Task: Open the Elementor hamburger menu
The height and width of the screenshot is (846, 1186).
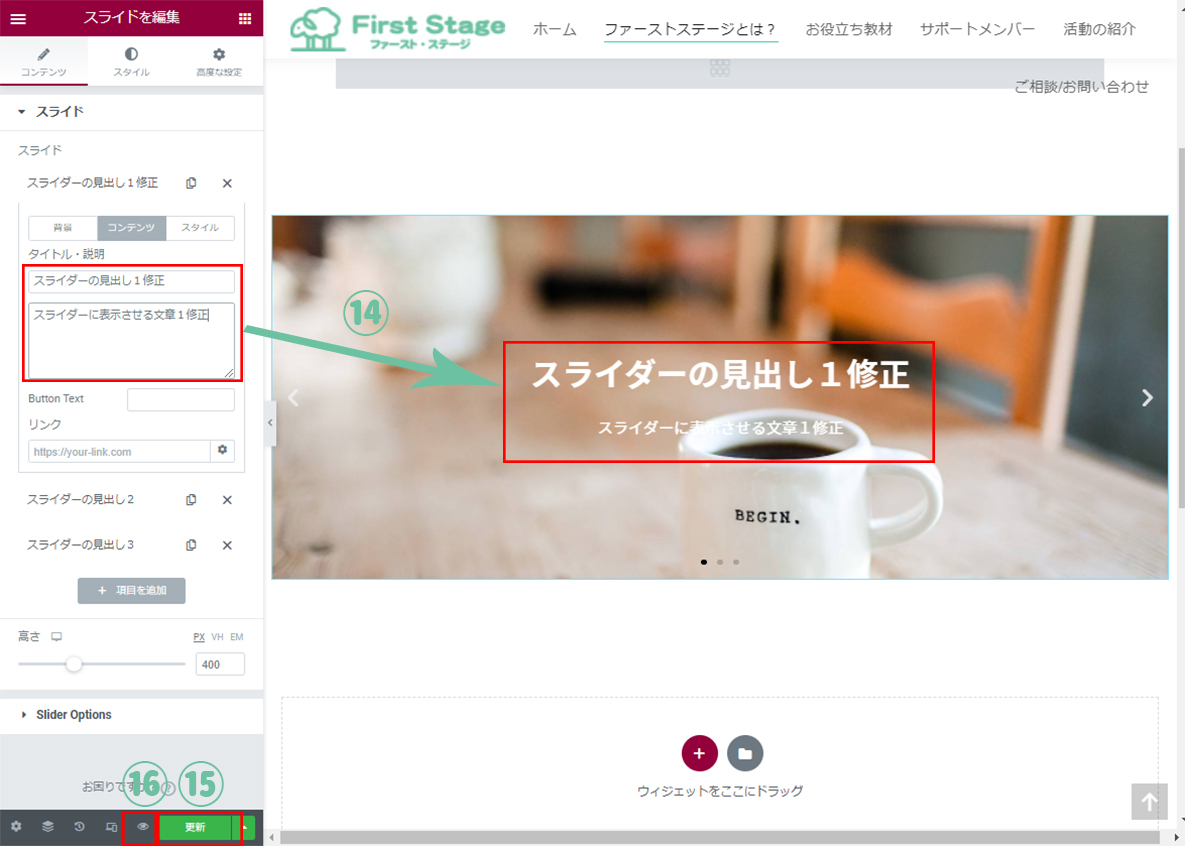Action: (x=18, y=18)
